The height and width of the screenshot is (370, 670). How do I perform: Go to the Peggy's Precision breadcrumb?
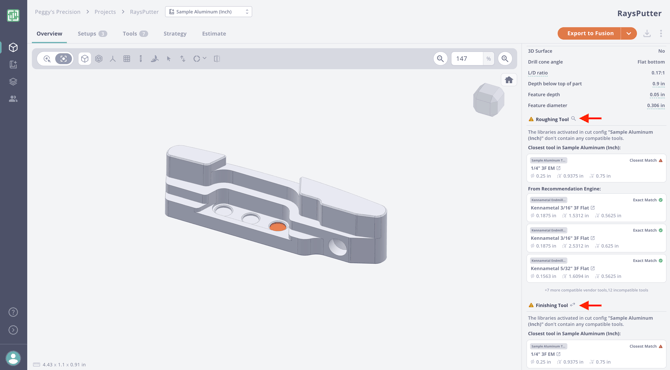pos(58,12)
